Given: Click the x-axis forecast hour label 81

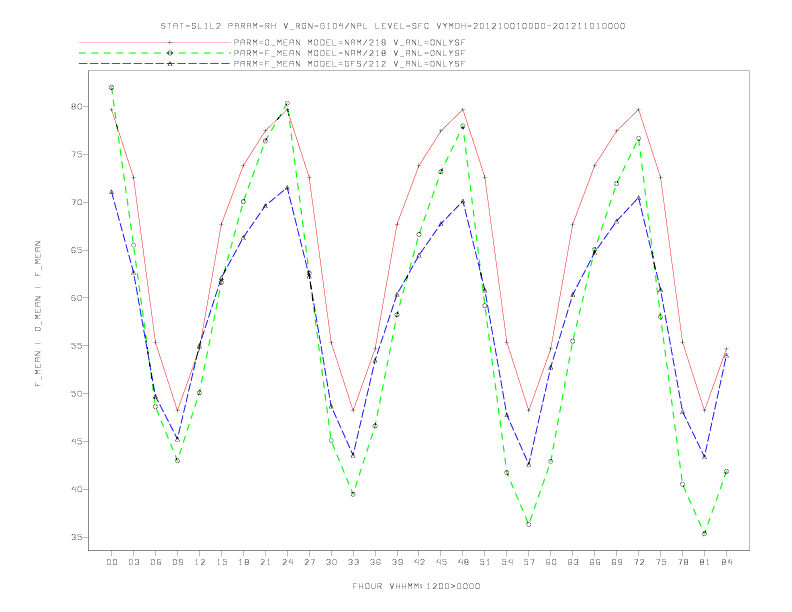Looking at the screenshot, I should click(705, 562).
